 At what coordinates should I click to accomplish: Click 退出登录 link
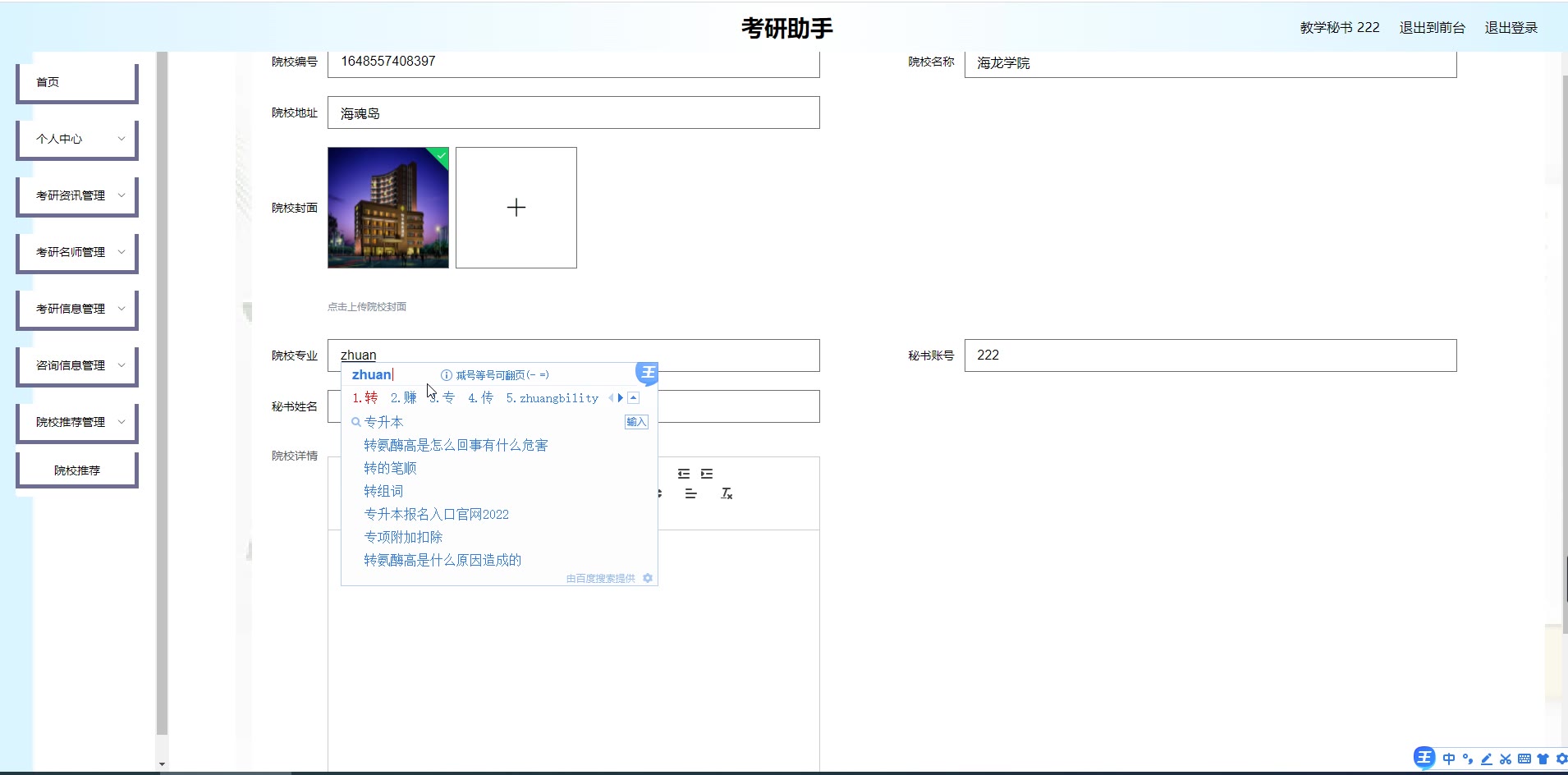pyautogui.click(x=1511, y=27)
